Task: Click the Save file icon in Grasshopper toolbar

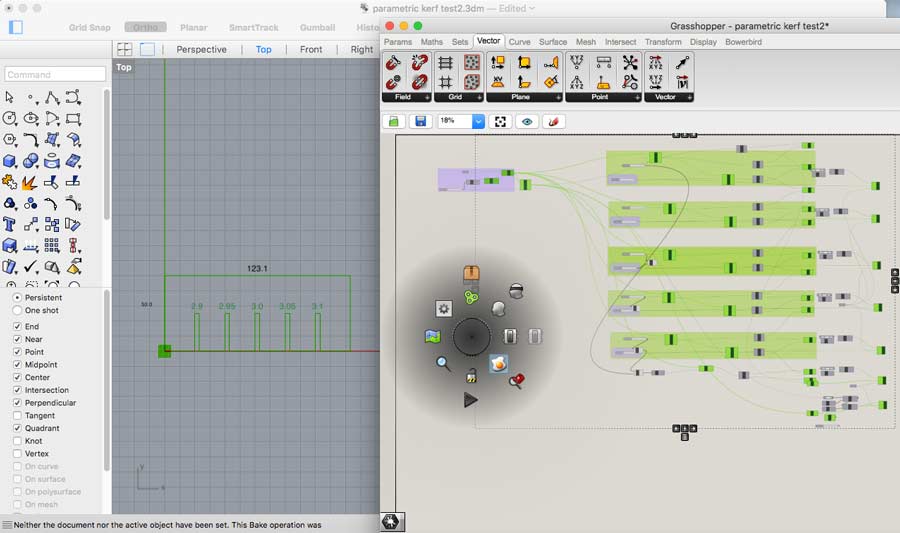Action: [x=420, y=121]
